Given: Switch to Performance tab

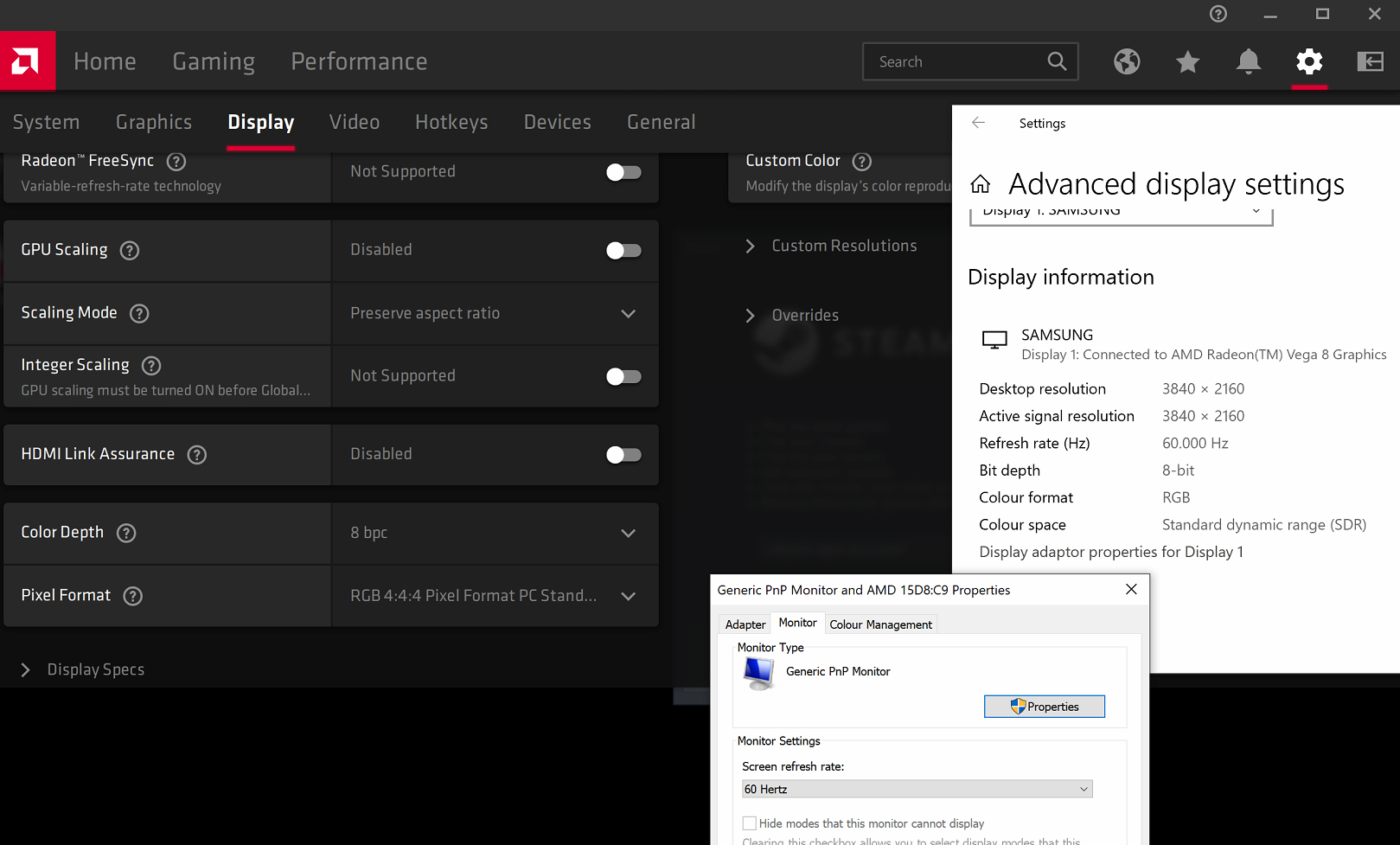Looking at the screenshot, I should coord(359,61).
